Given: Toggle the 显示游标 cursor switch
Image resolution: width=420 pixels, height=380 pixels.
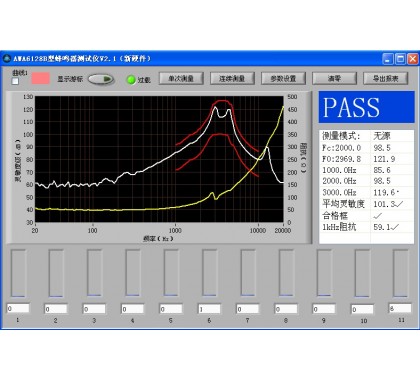Looking at the screenshot, I should (x=101, y=79).
